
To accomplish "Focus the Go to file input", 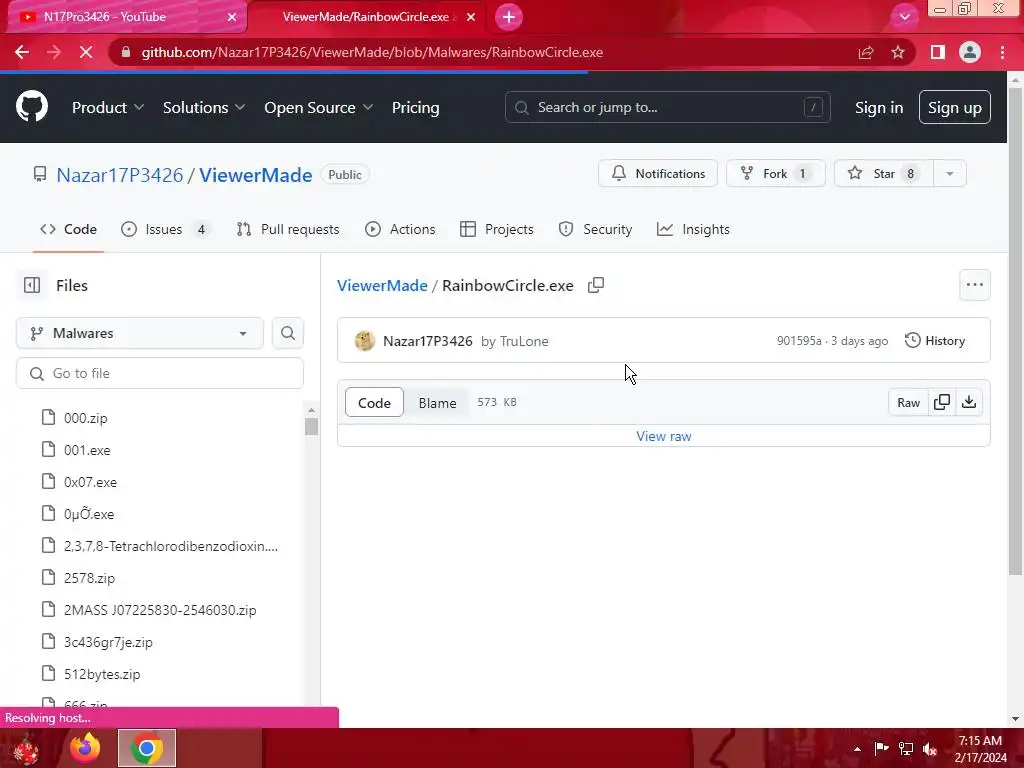I will [160, 374].
